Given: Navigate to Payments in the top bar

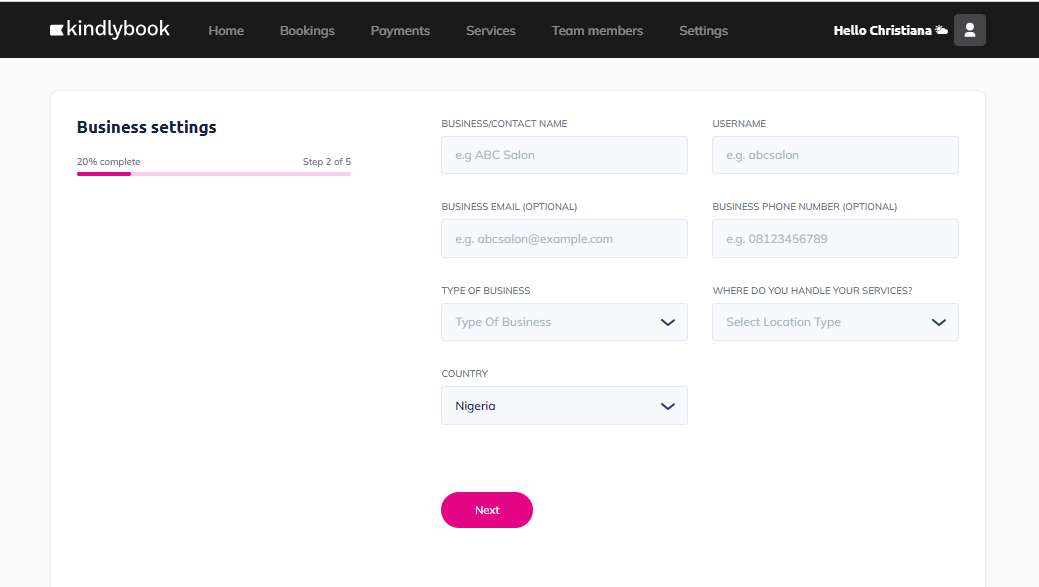Looking at the screenshot, I should tap(400, 30).
